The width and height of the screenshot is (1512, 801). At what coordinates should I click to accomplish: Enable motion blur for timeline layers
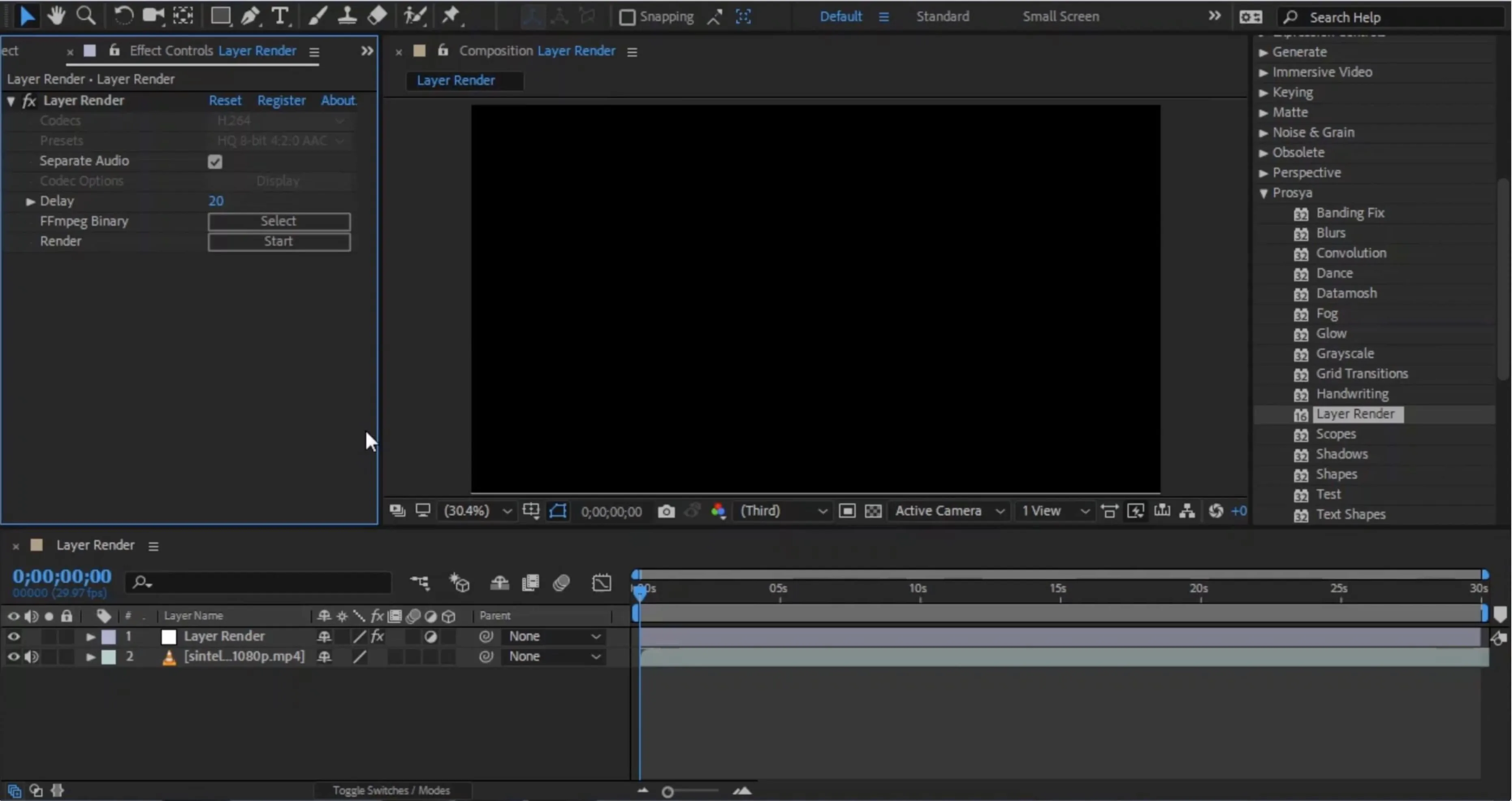coord(561,582)
